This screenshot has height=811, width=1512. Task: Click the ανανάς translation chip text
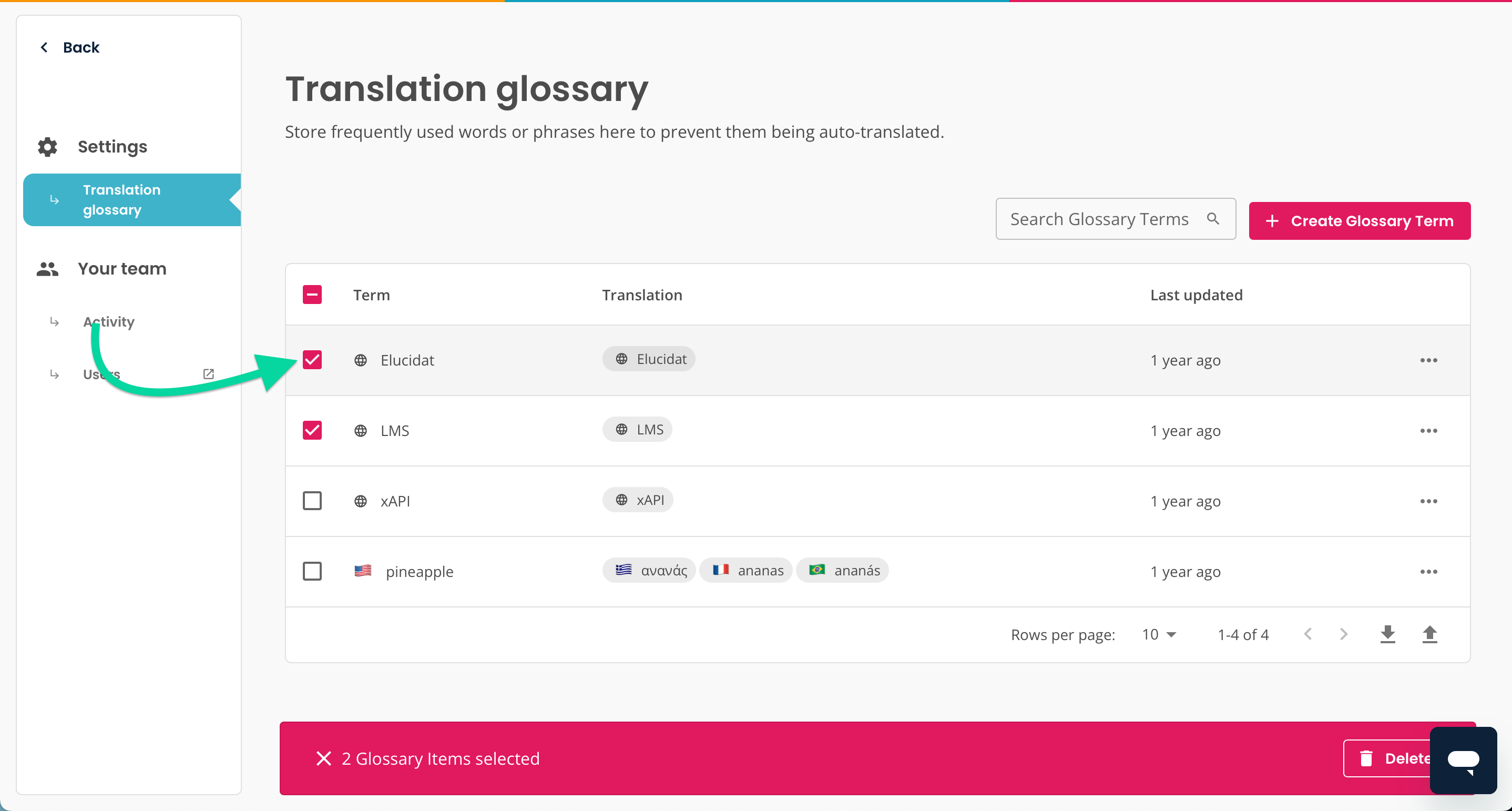664,570
